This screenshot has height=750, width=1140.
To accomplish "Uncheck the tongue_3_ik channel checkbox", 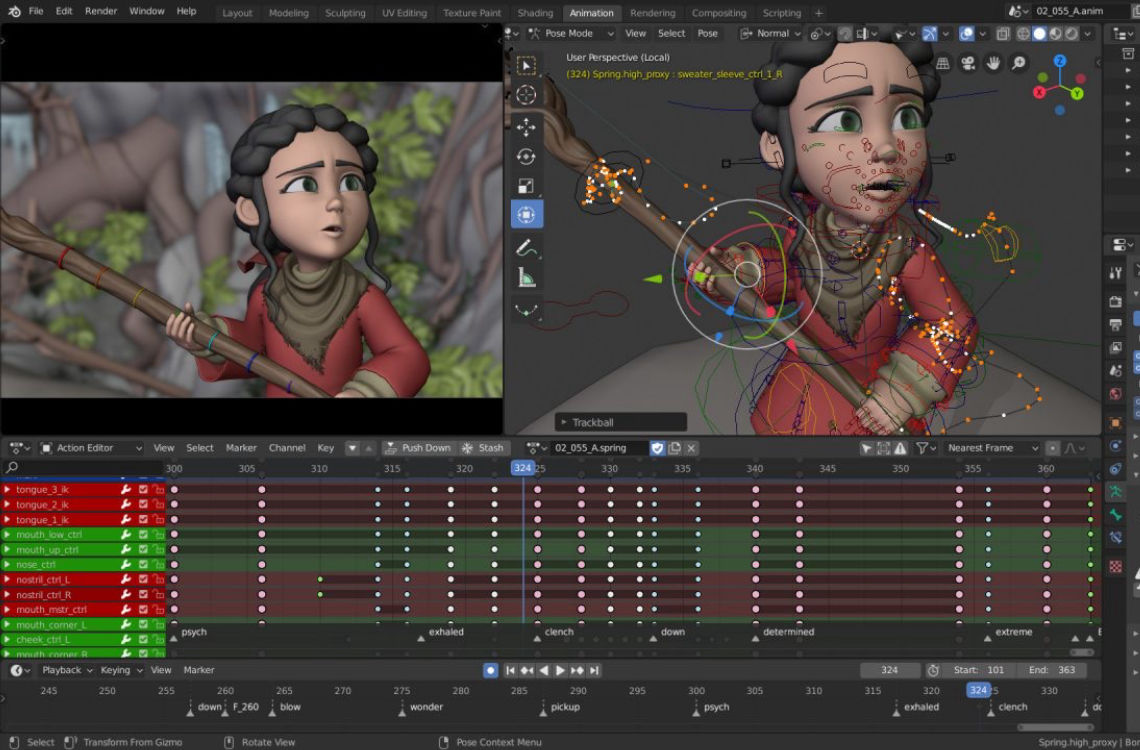I will point(143,490).
